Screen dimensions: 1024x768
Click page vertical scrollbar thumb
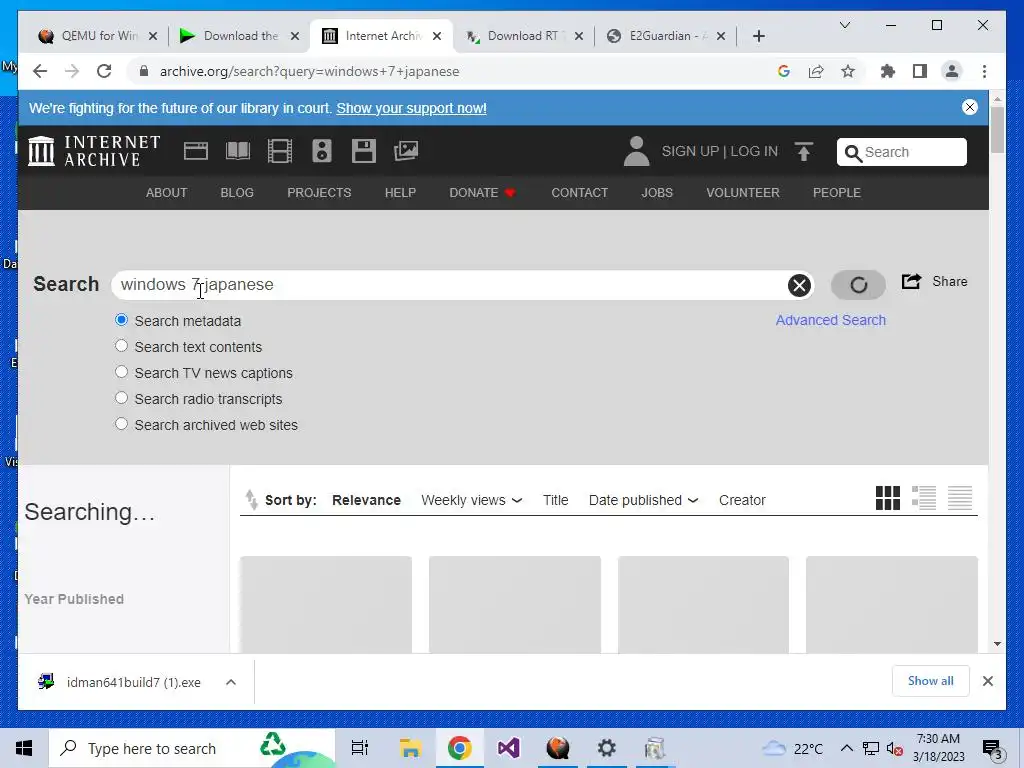pyautogui.click(x=997, y=129)
